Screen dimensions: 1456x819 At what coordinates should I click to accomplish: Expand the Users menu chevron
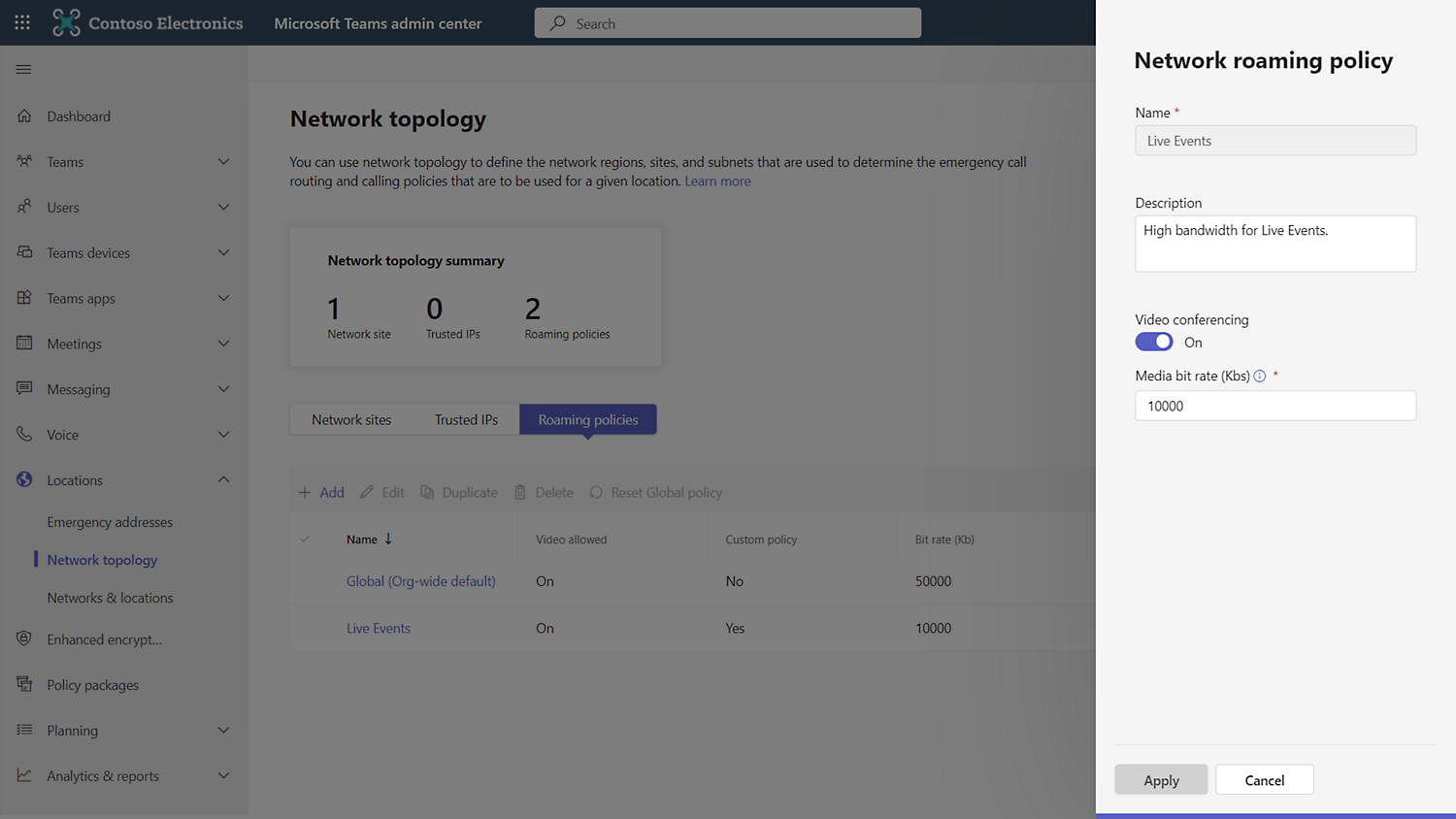point(223,207)
